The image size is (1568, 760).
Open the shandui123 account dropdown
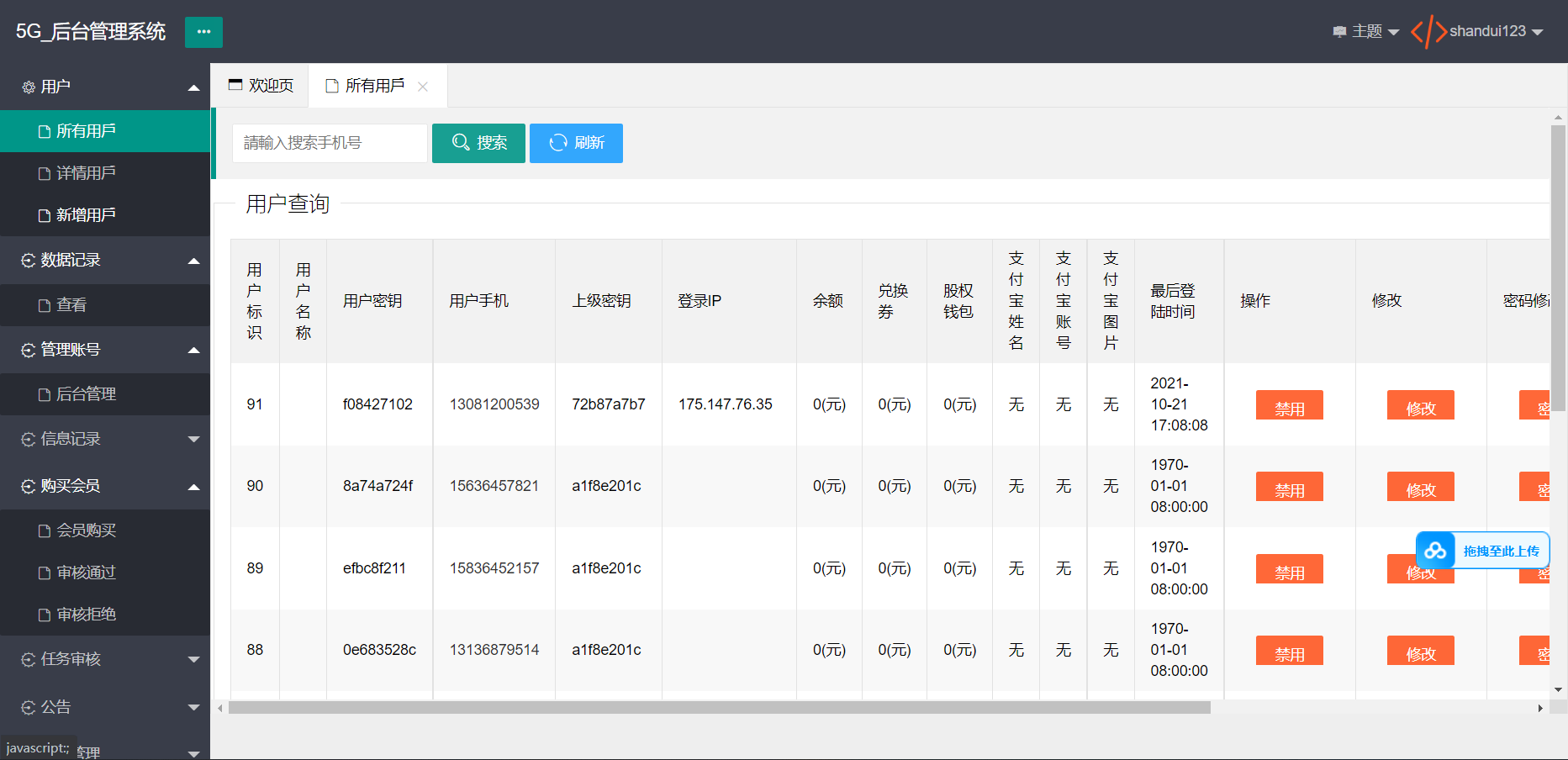tap(1497, 32)
